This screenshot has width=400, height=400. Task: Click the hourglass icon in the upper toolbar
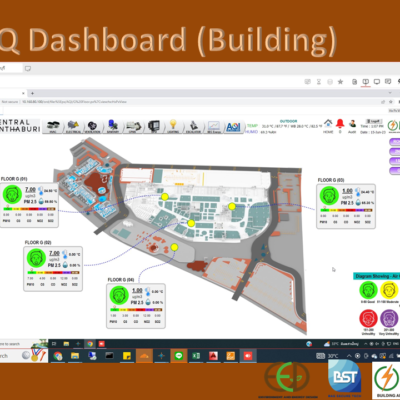tap(319, 82)
